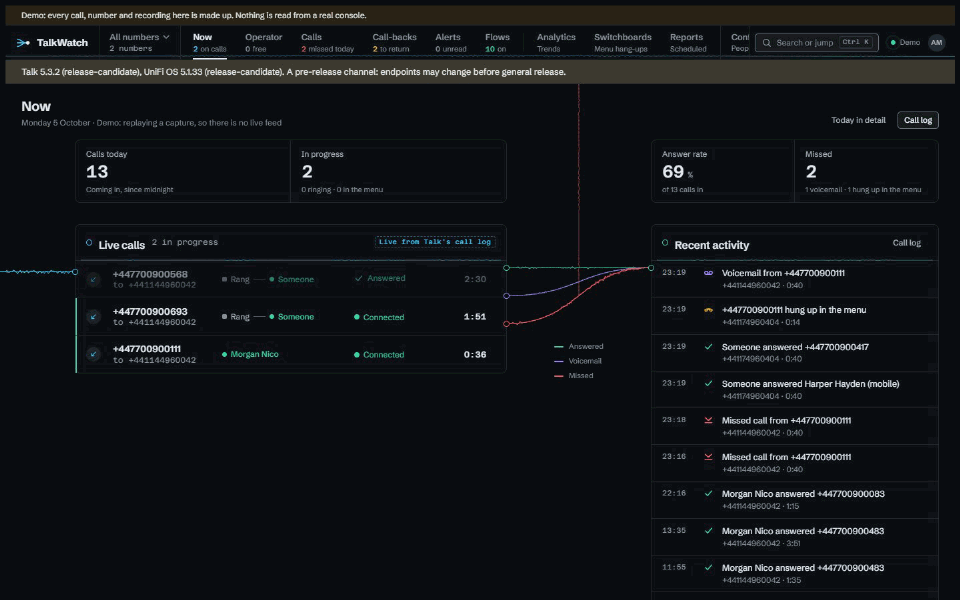Click the 1:51 call duration
Screen dimensions: 960x600
click(474, 317)
